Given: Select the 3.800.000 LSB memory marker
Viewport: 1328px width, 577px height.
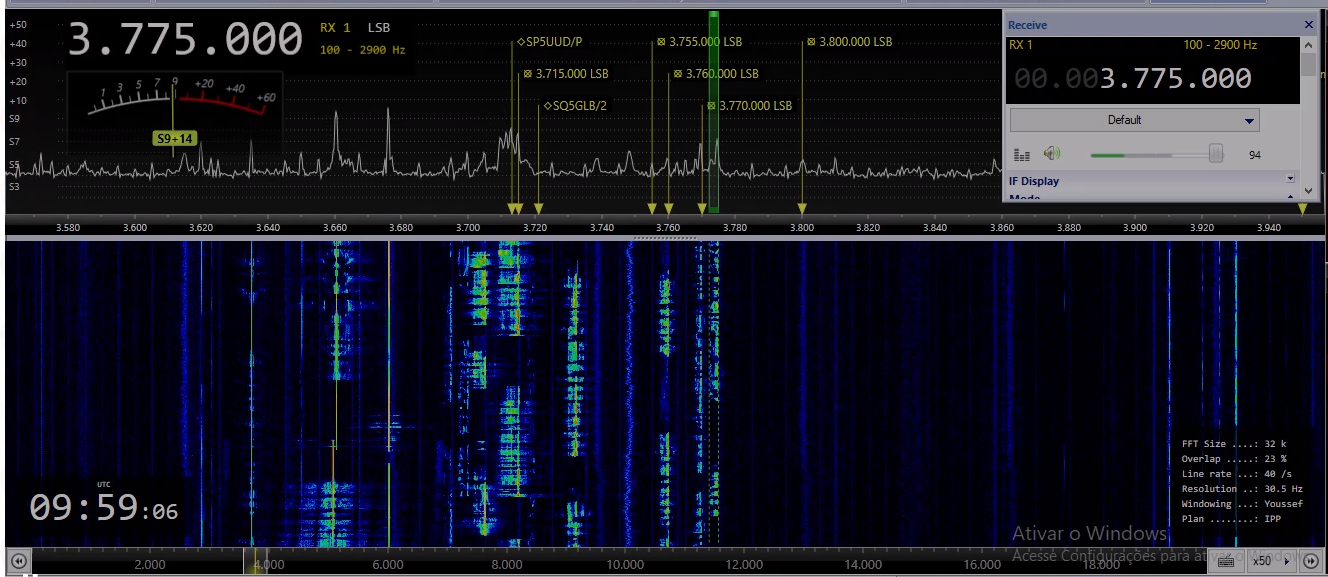Looking at the screenshot, I should (849, 42).
